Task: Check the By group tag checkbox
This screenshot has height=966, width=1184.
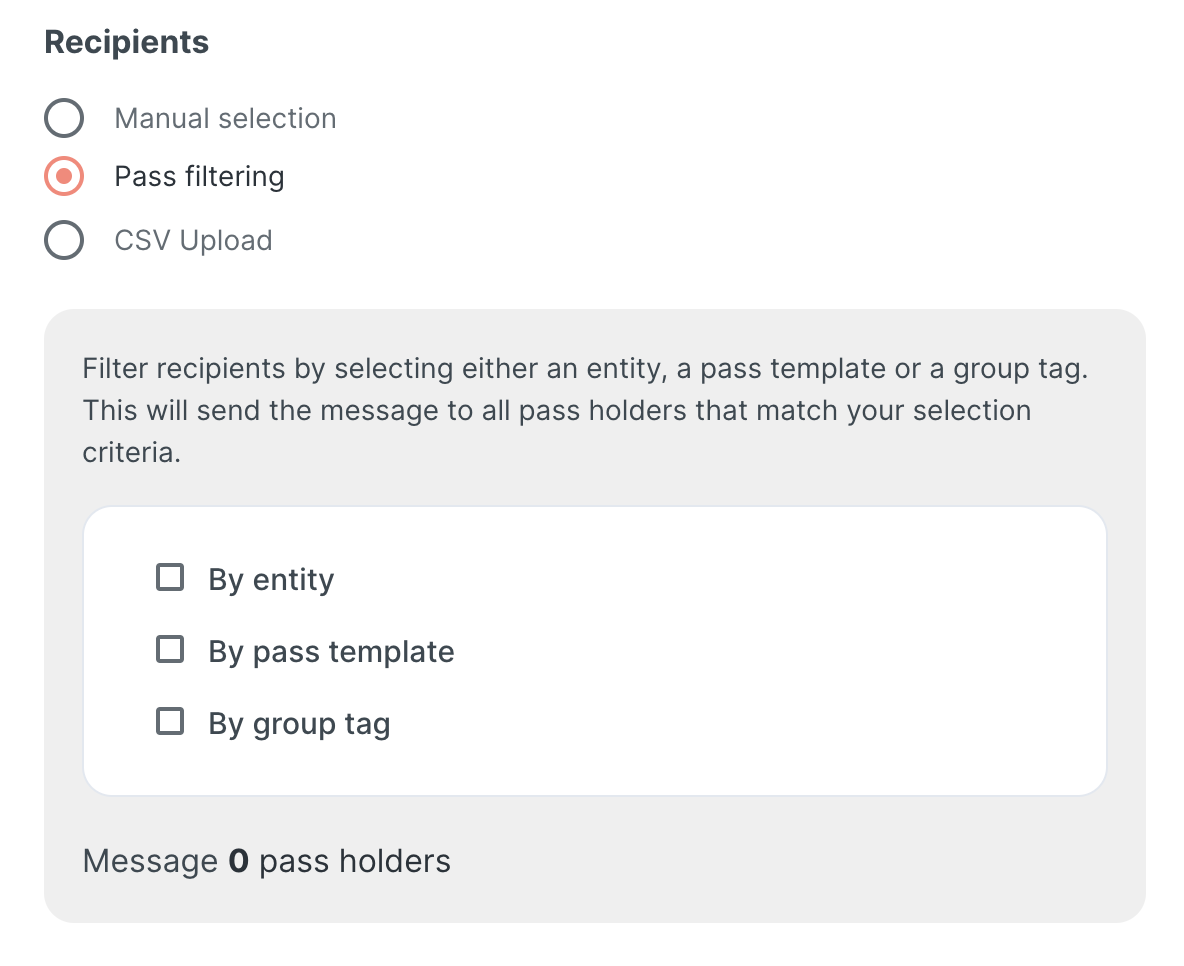Action: coord(171,722)
